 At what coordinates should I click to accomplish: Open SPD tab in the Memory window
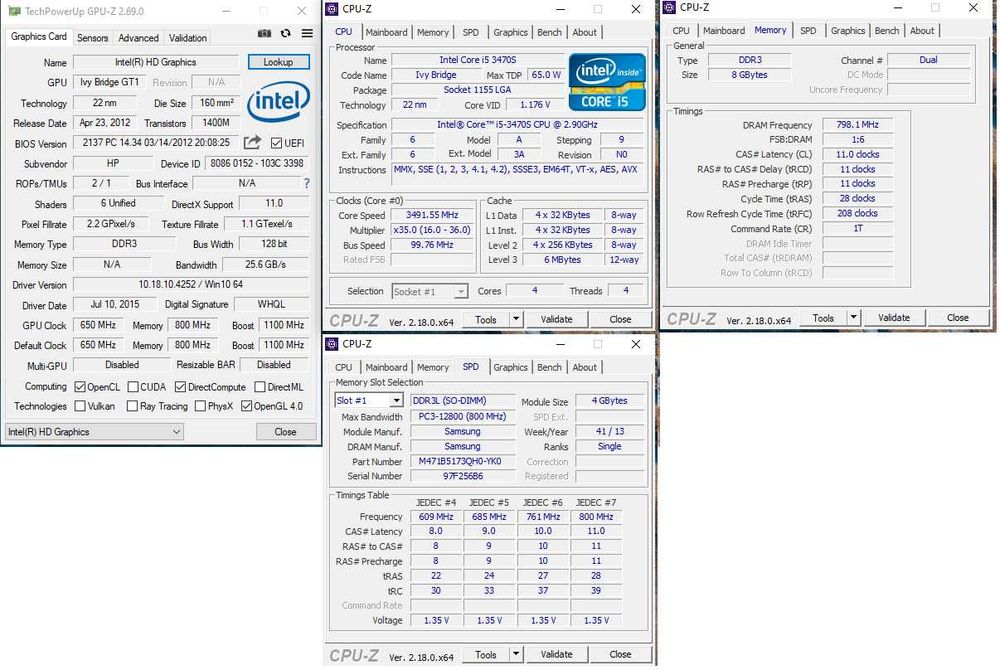(x=808, y=31)
